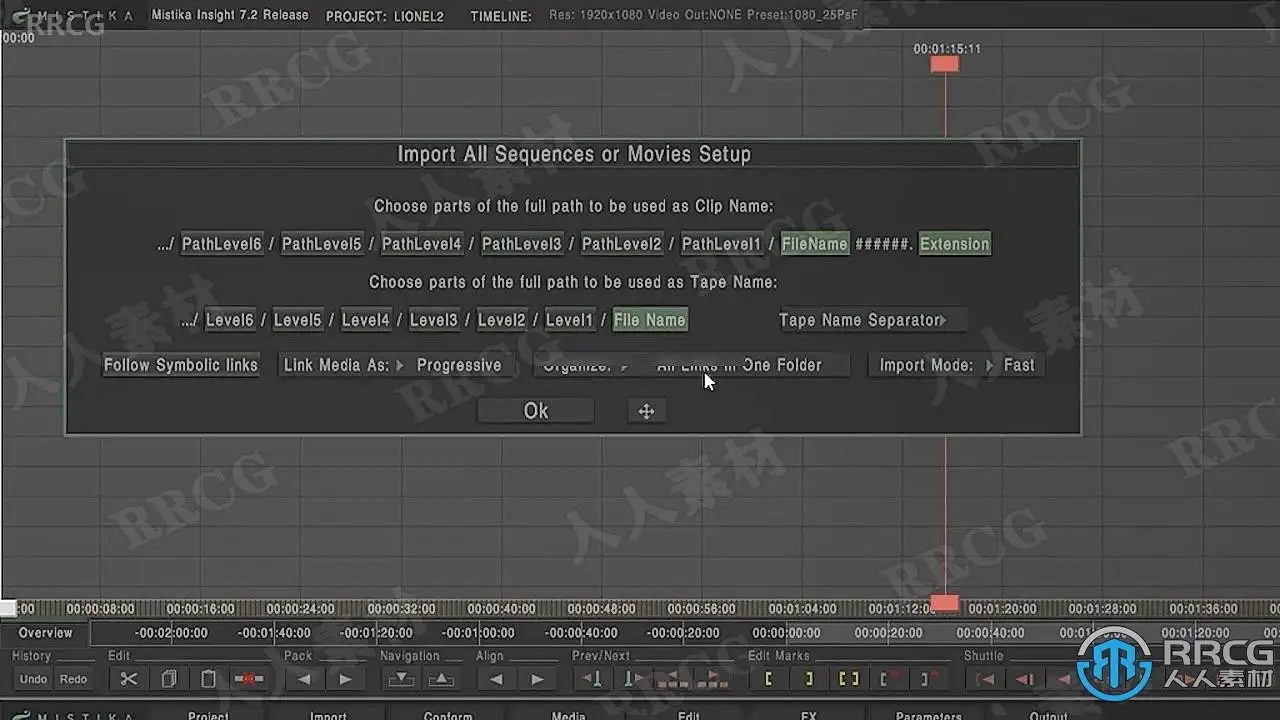
Task: Toggle Follow Symbolic links option
Action: tap(181, 365)
